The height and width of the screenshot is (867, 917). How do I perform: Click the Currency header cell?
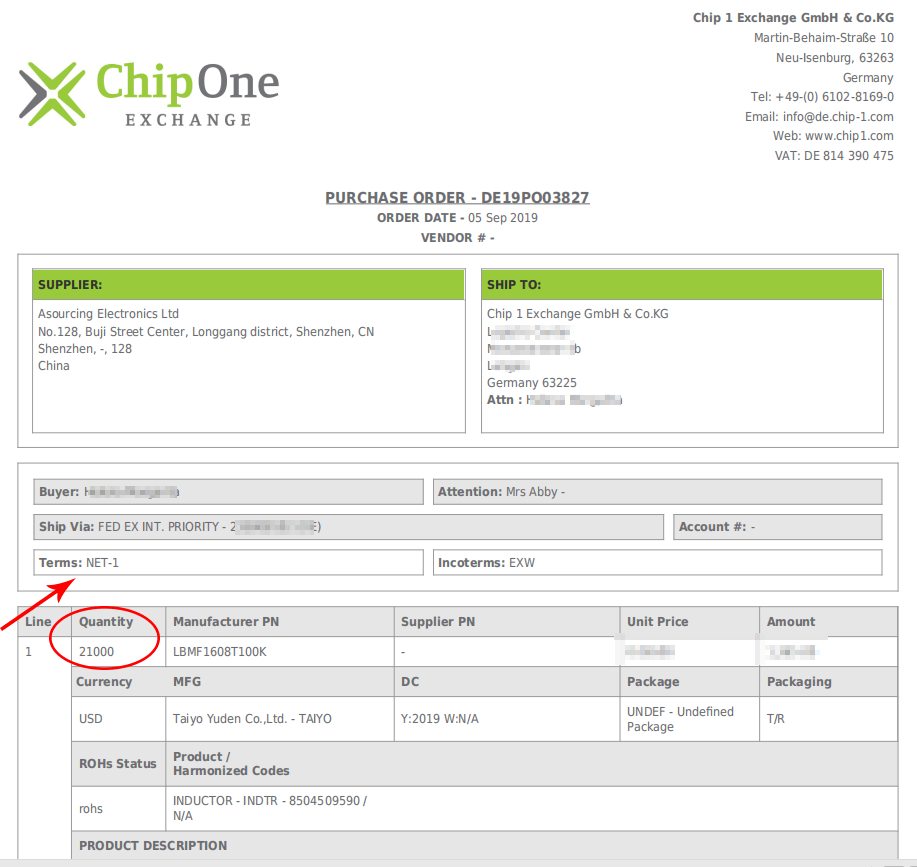click(x=119, y=682)
